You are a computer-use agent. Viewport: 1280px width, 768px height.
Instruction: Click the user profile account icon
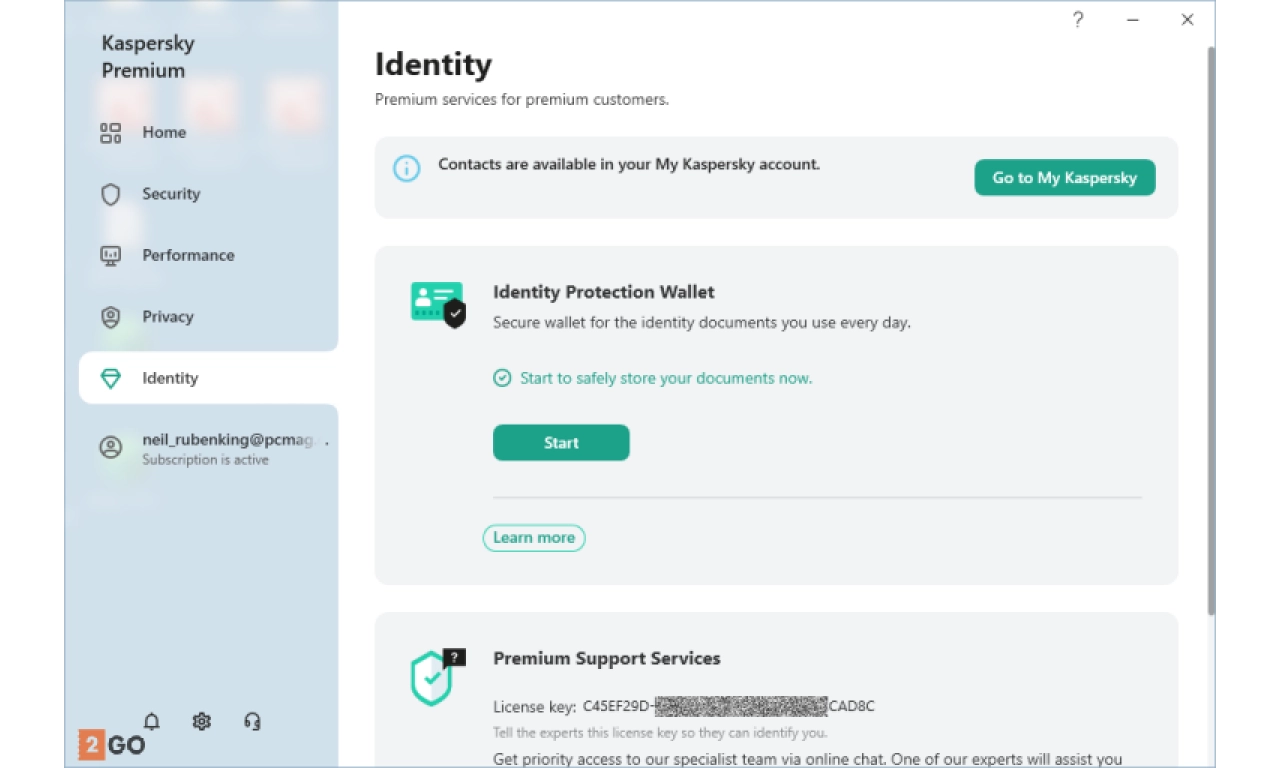[110, 447]
